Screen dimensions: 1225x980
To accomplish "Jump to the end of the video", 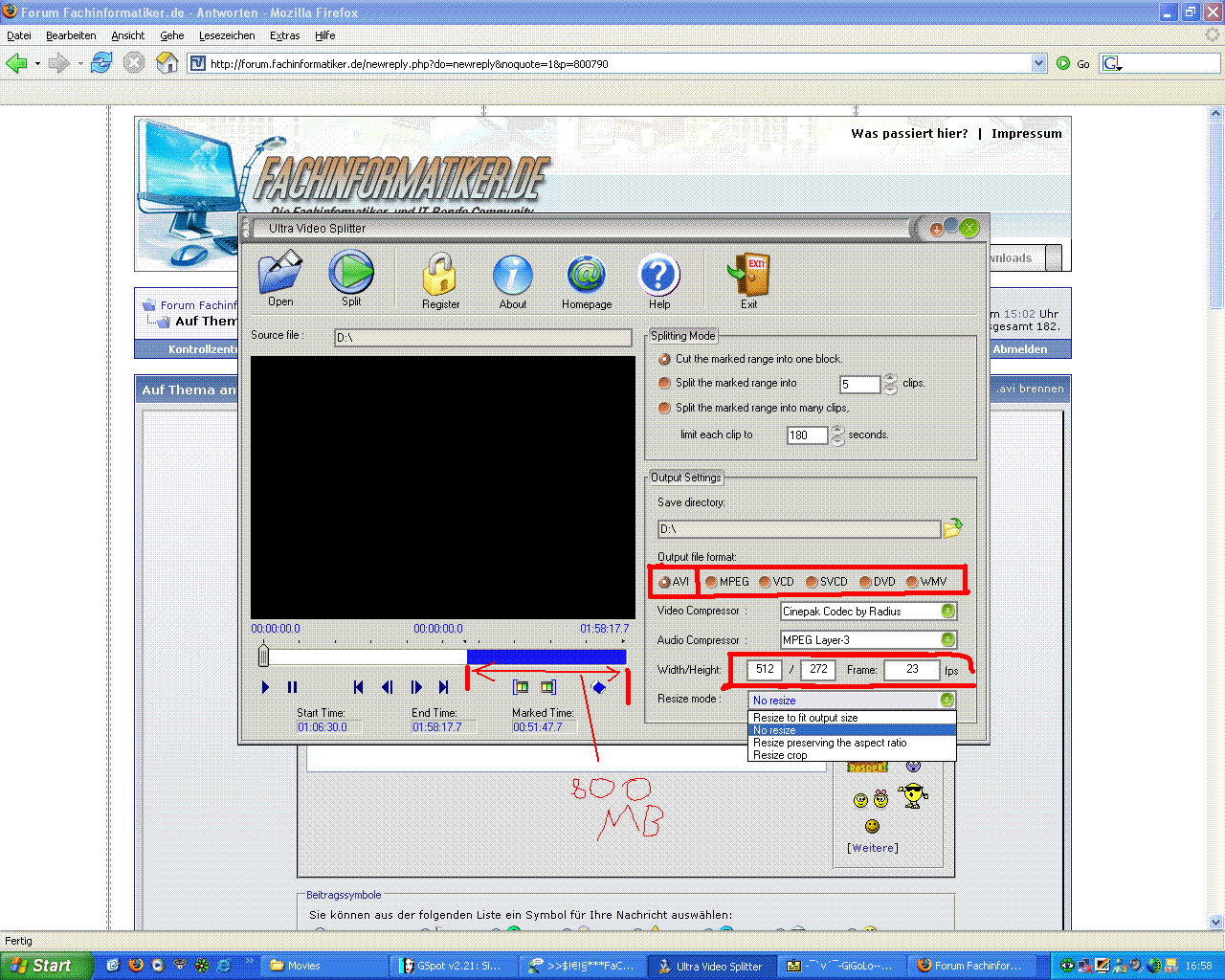I will point(443,687).
